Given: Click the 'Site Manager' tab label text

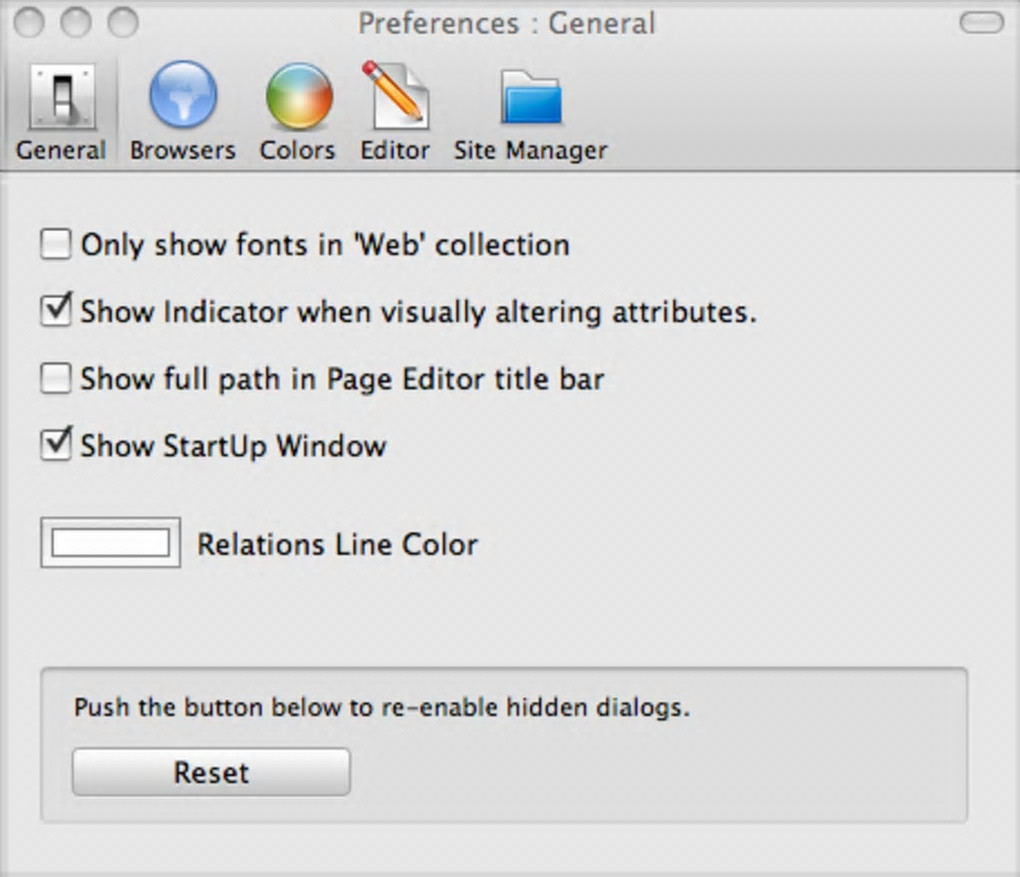Looking at the screenshot, I should pos(530,151).
